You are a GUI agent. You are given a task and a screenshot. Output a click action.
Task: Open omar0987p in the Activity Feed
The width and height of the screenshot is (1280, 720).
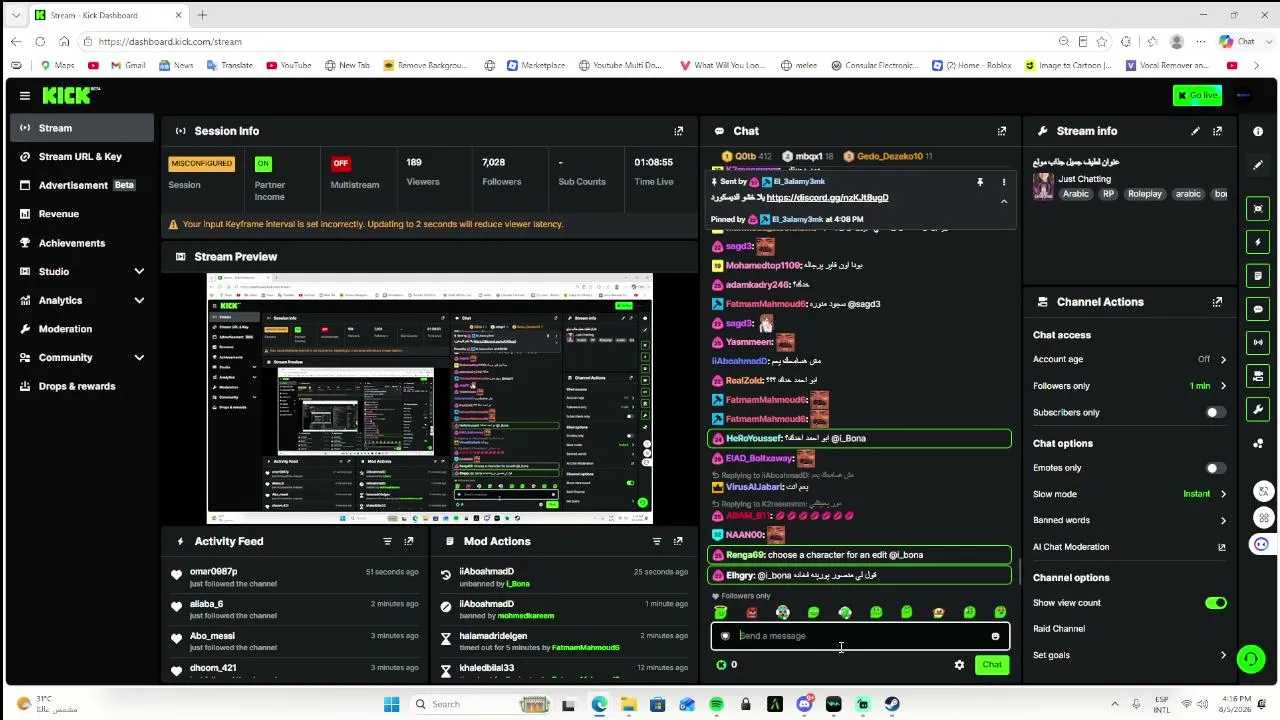click(213, 572)
